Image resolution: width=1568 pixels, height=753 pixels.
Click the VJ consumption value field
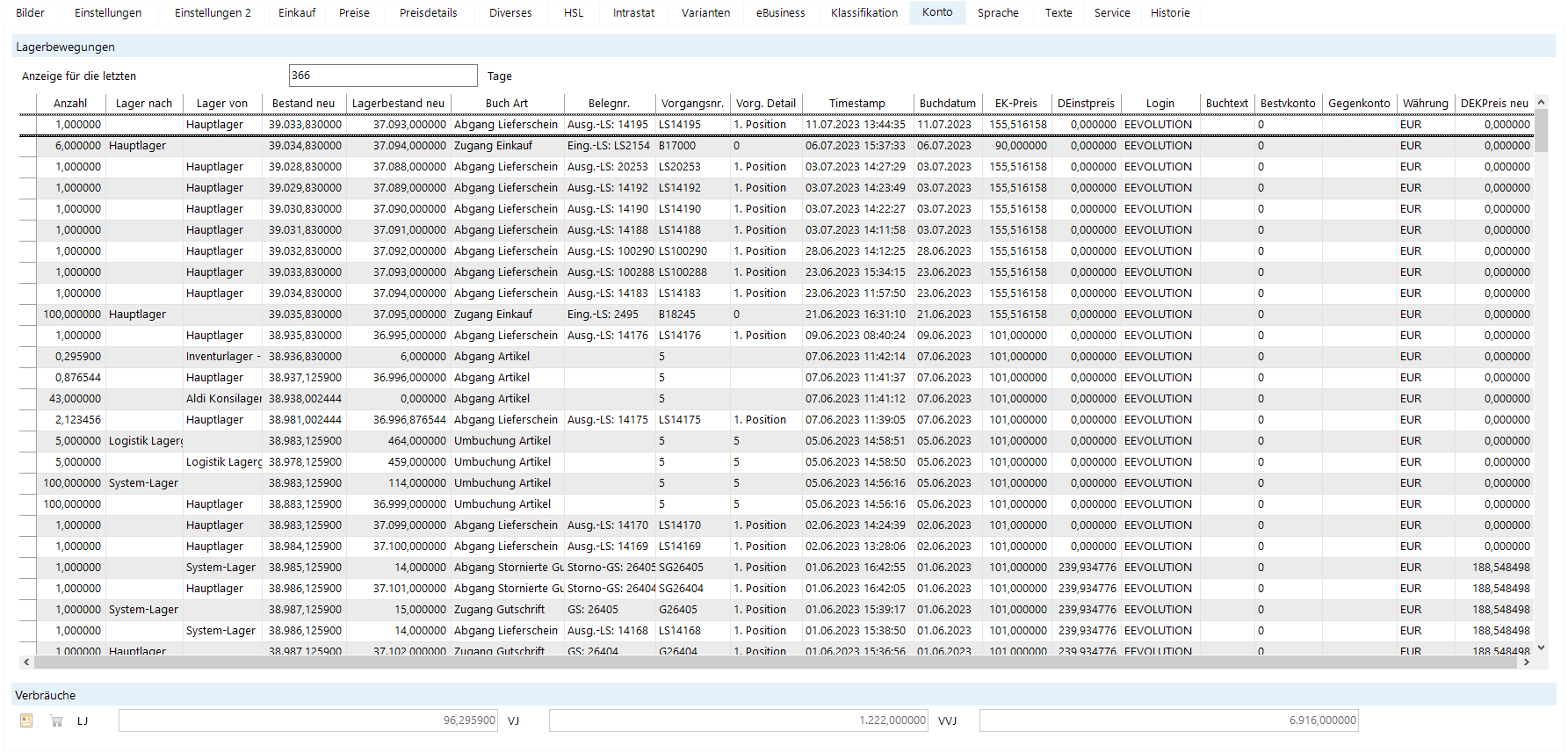738,720
